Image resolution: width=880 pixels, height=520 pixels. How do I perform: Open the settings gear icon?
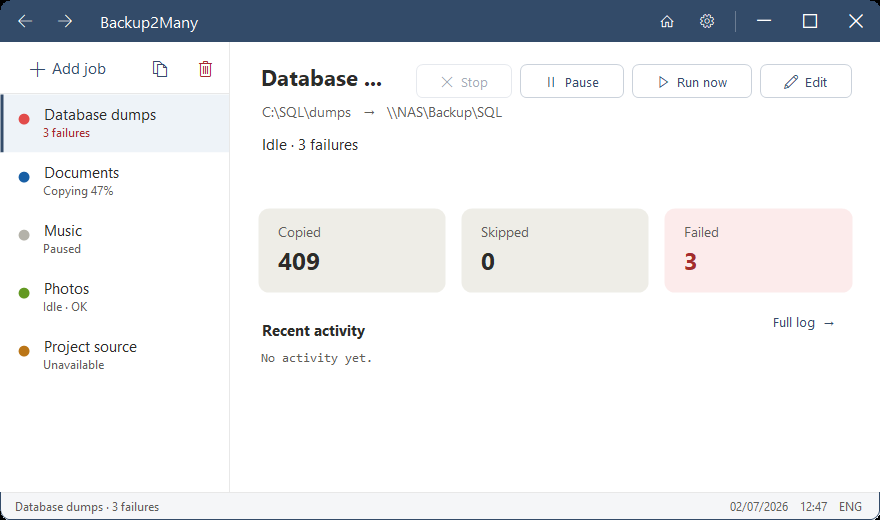[707, 21]
